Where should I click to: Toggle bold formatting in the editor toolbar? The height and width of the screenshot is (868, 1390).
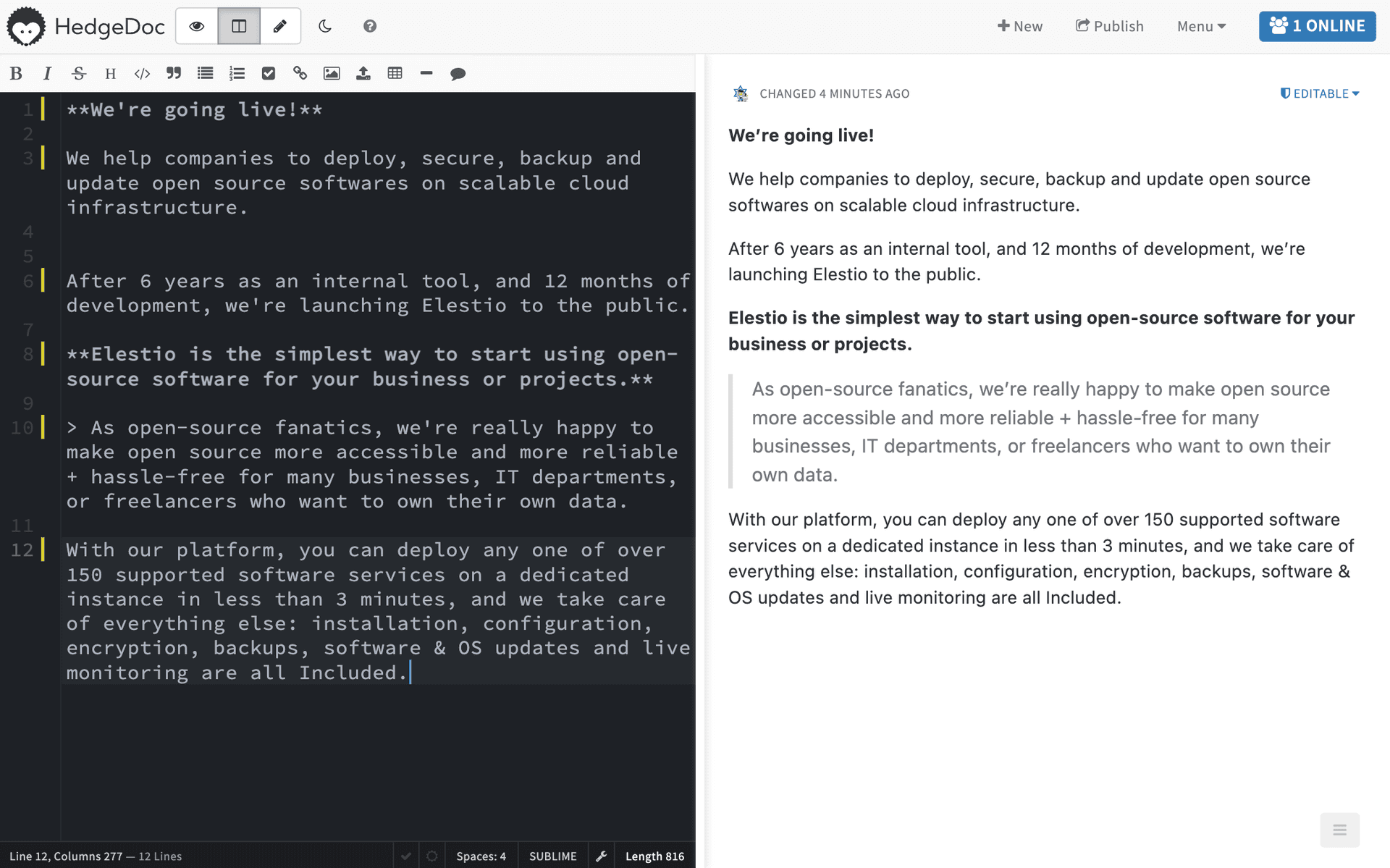(15, 73)
